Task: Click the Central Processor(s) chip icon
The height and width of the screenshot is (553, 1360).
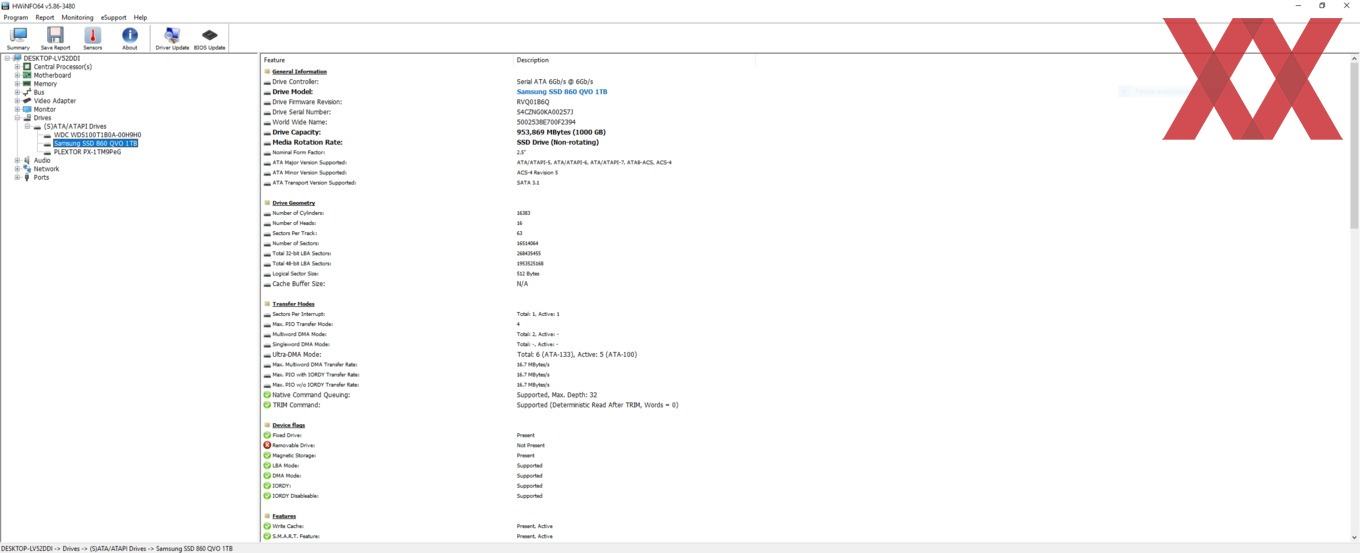Action: pyautogui.click(x=27, y=67)
